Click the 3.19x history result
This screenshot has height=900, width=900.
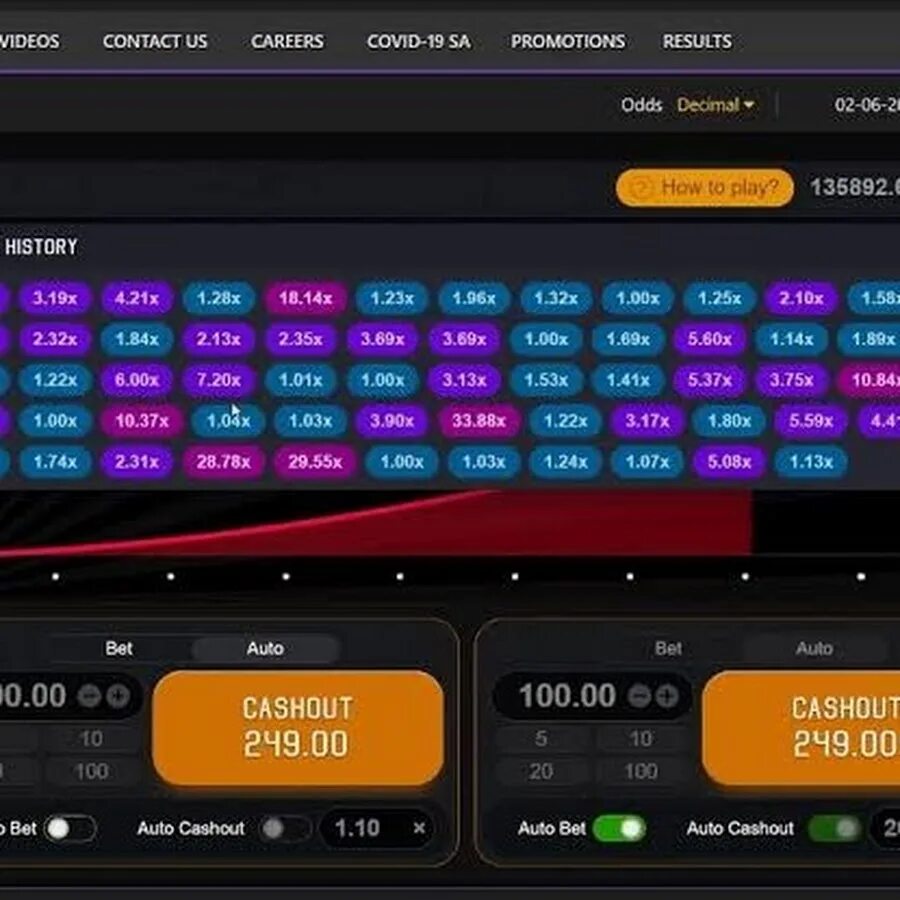coord(55,298)
